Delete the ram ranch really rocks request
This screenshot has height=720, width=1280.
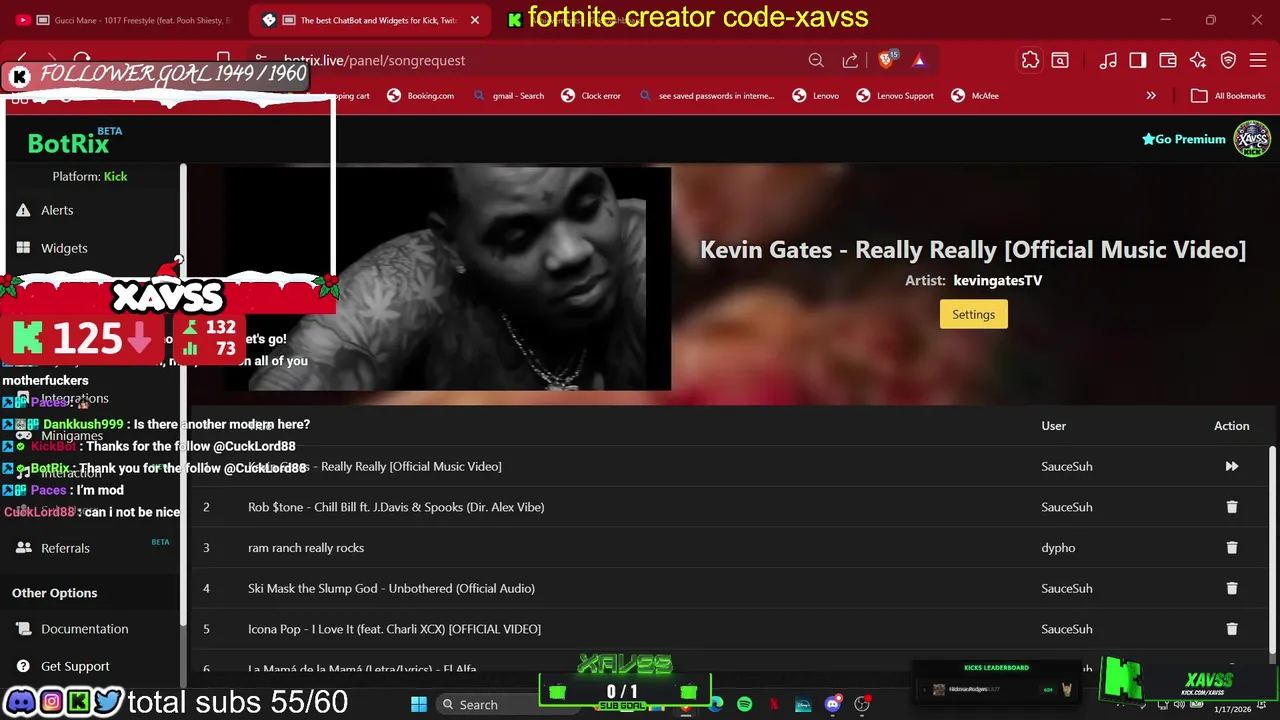pos(1232,548)
